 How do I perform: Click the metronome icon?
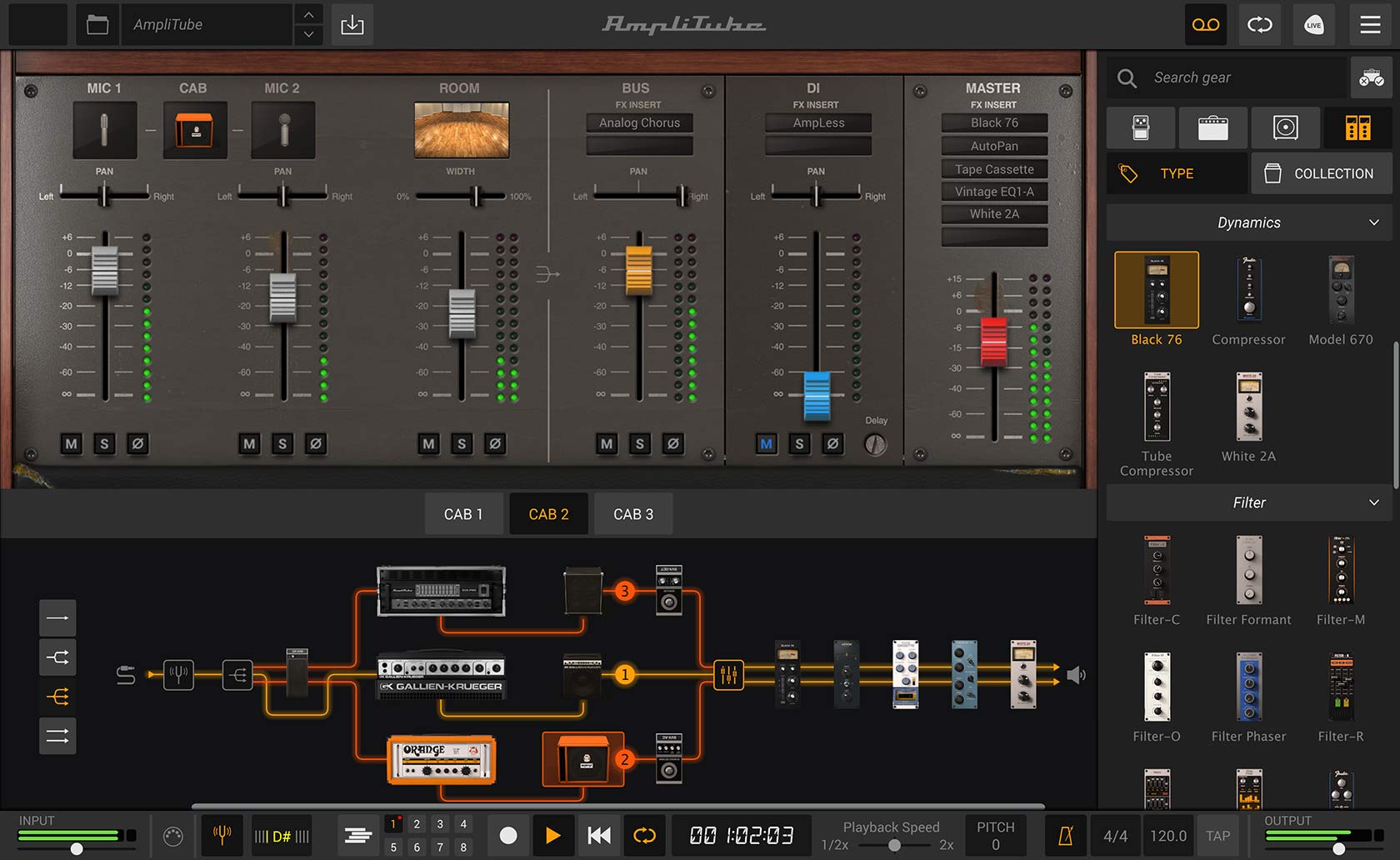pyautogui.click(x=1066, y=836)
